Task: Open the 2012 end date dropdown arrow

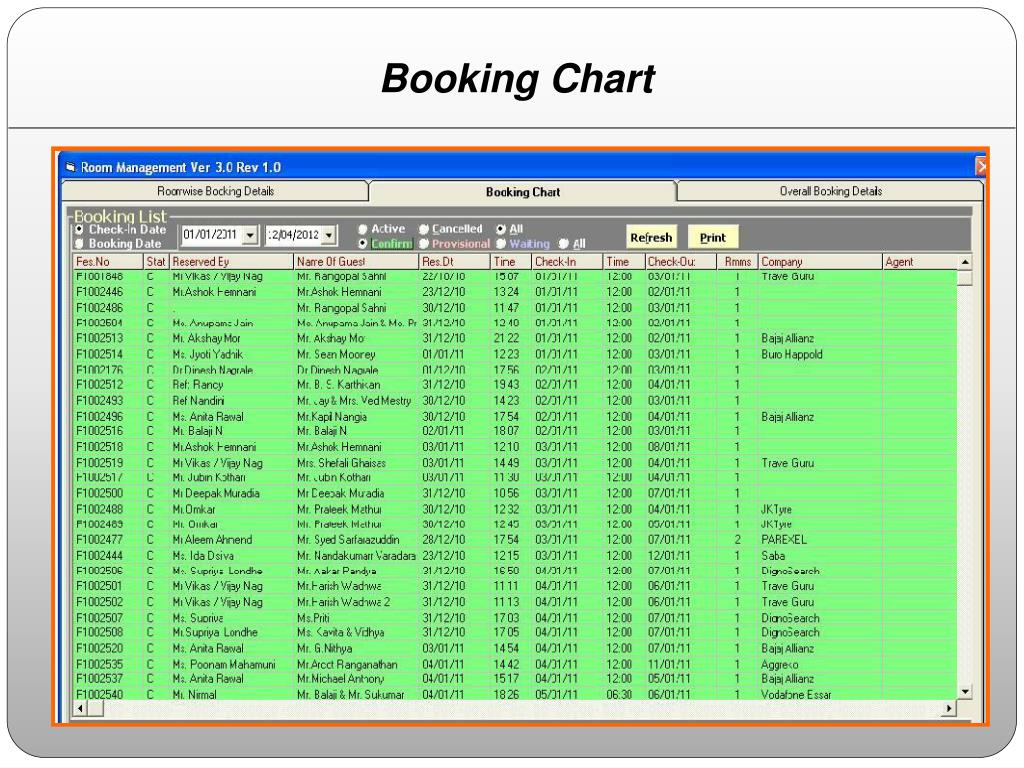Action: pos(328,235)
